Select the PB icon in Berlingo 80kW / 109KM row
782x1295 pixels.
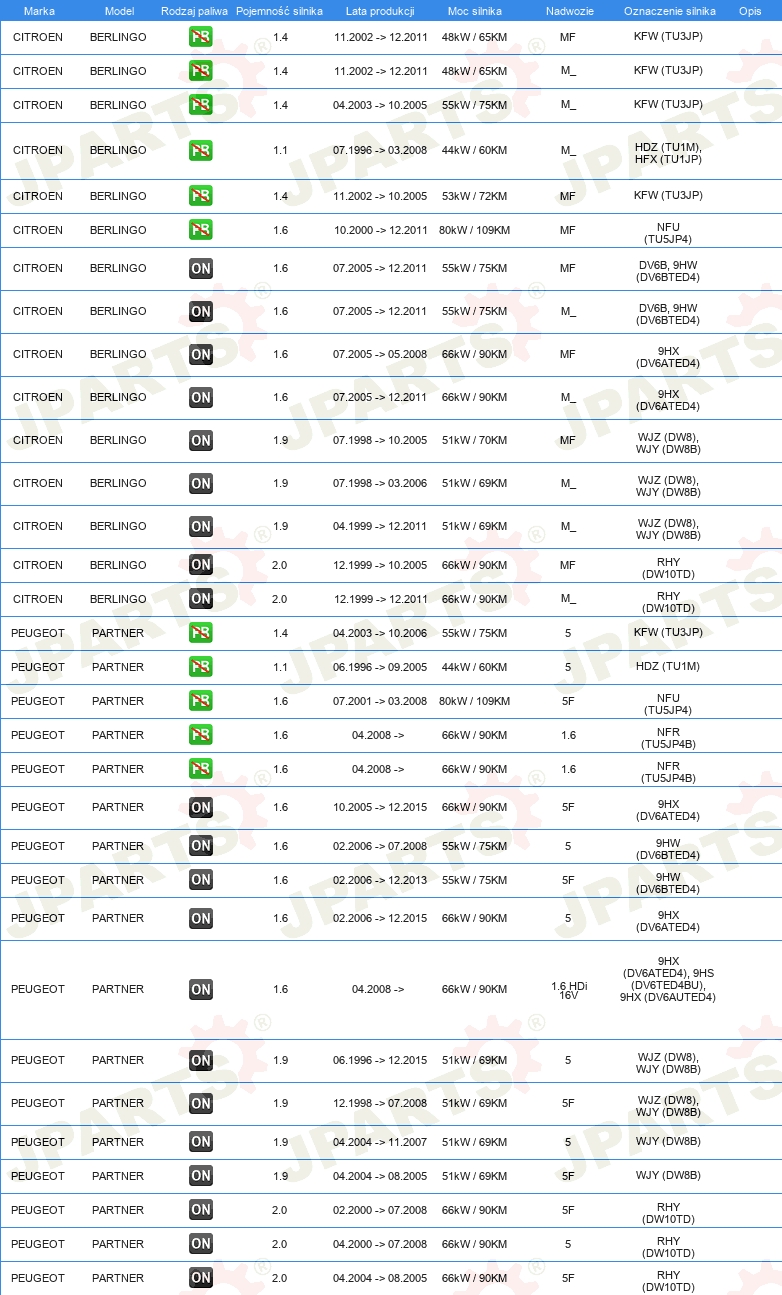coord(201,230)
